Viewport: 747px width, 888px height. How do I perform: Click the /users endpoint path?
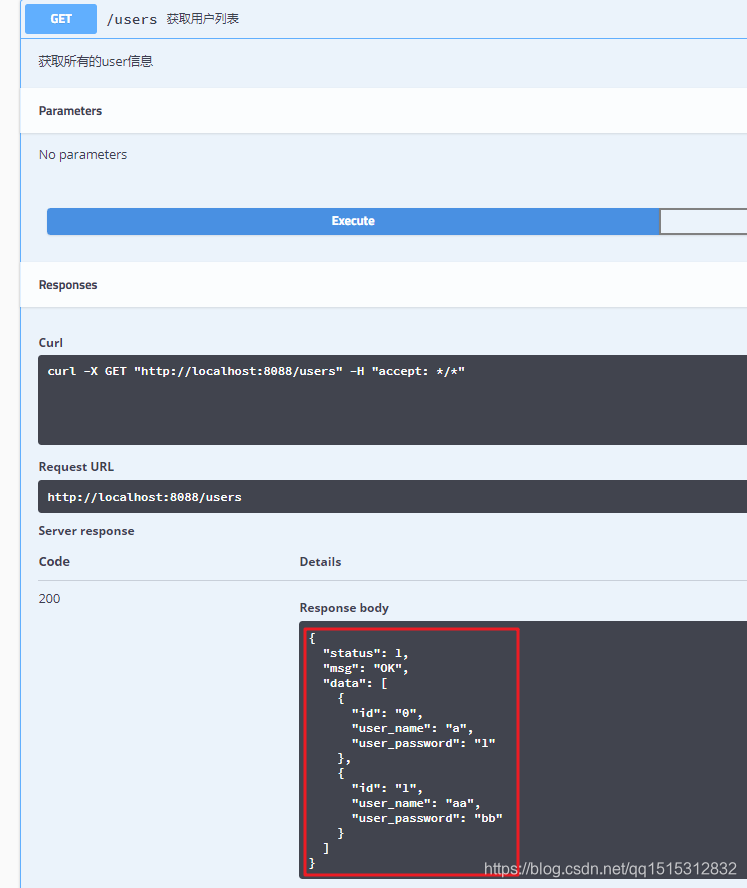[132, 19]
